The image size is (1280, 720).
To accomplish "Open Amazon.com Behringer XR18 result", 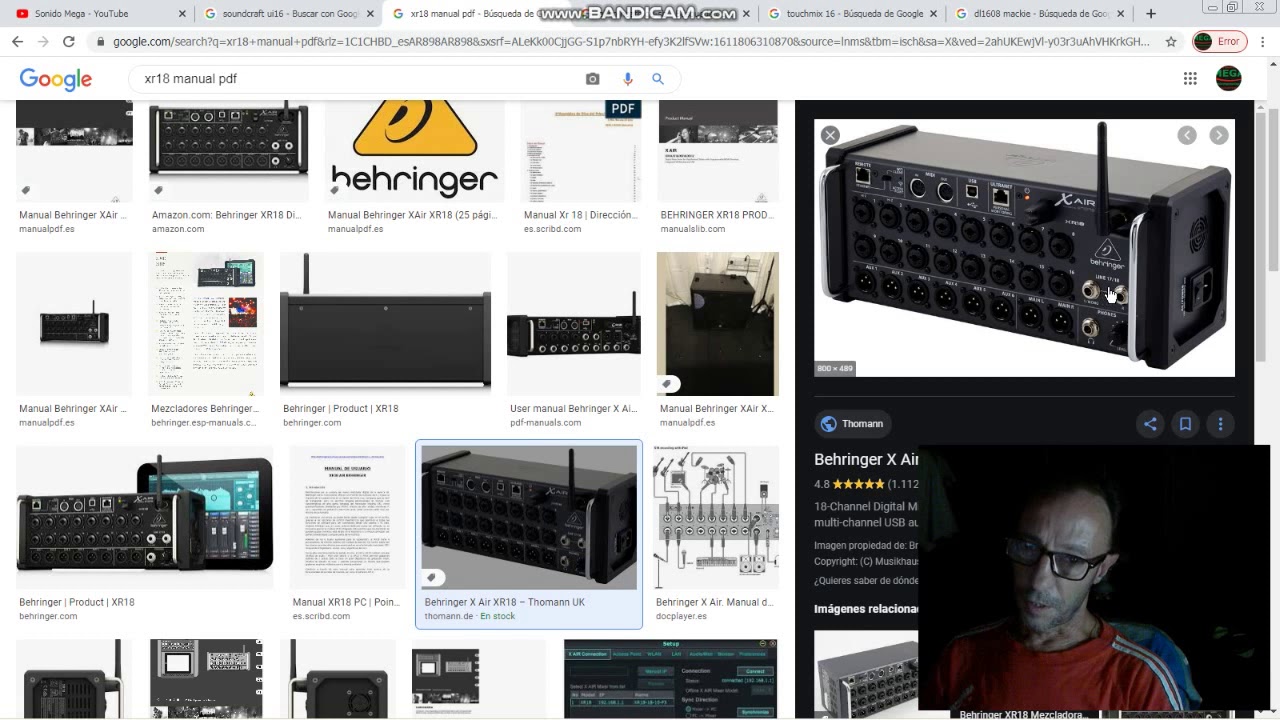I will (228, 150).
